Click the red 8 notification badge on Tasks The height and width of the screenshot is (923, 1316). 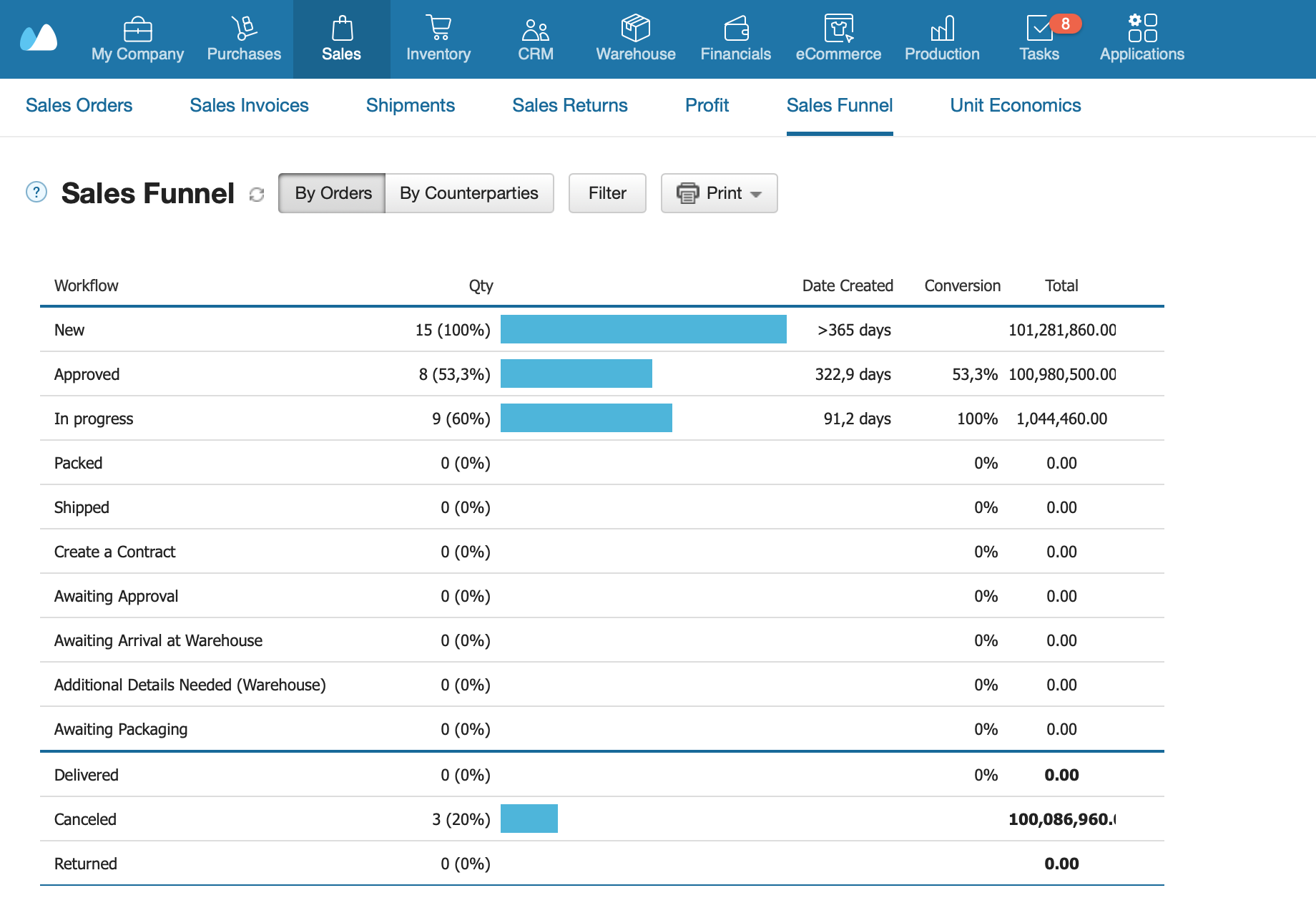[x=1066, y=24]
